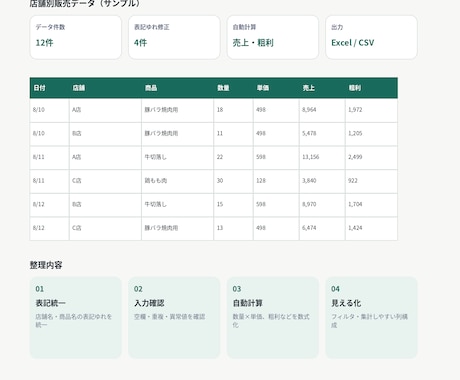
Task: Select the quantity 15 cell
Action: point(233,205)
